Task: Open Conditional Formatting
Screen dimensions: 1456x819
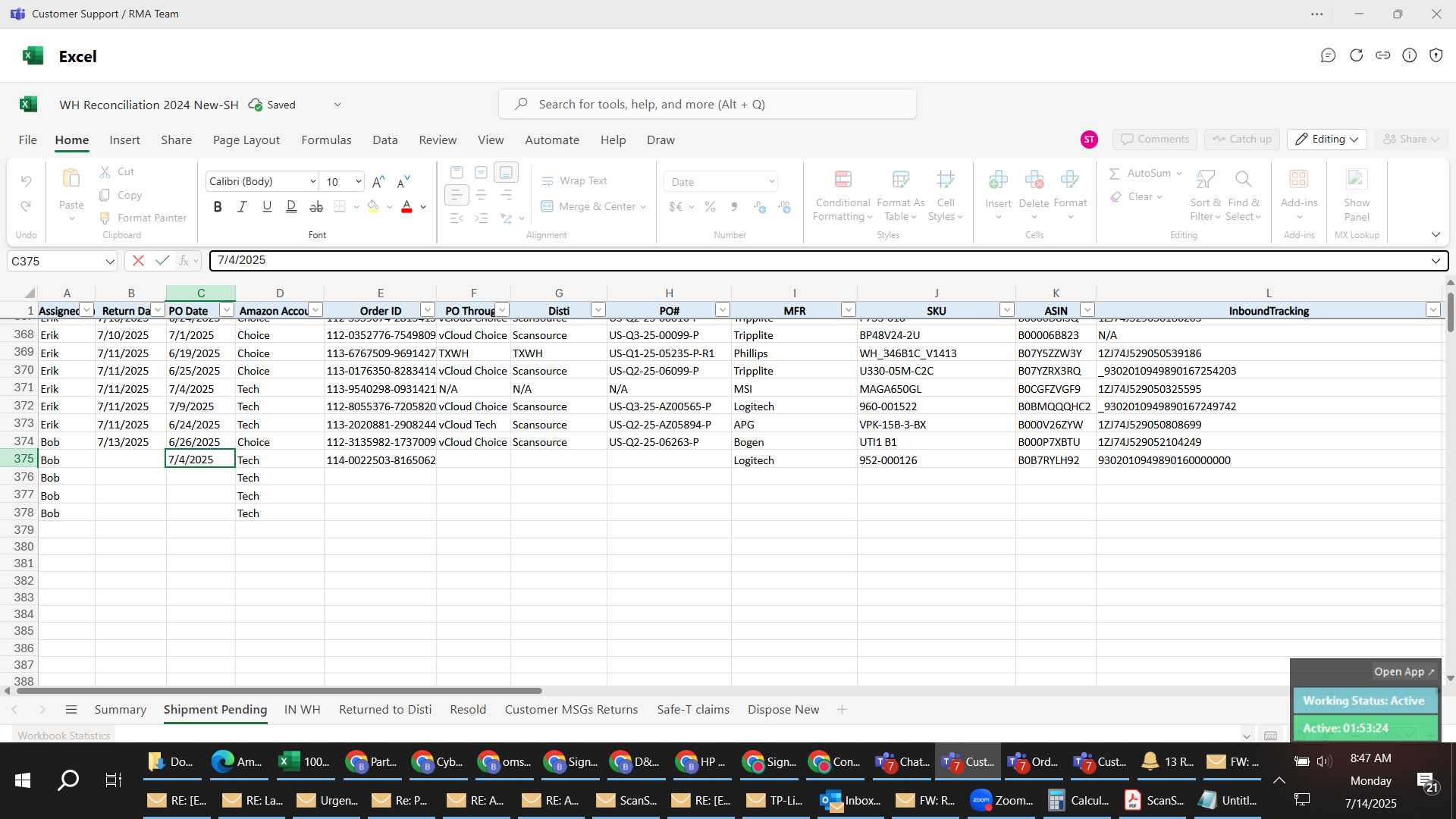Action: 843,196
